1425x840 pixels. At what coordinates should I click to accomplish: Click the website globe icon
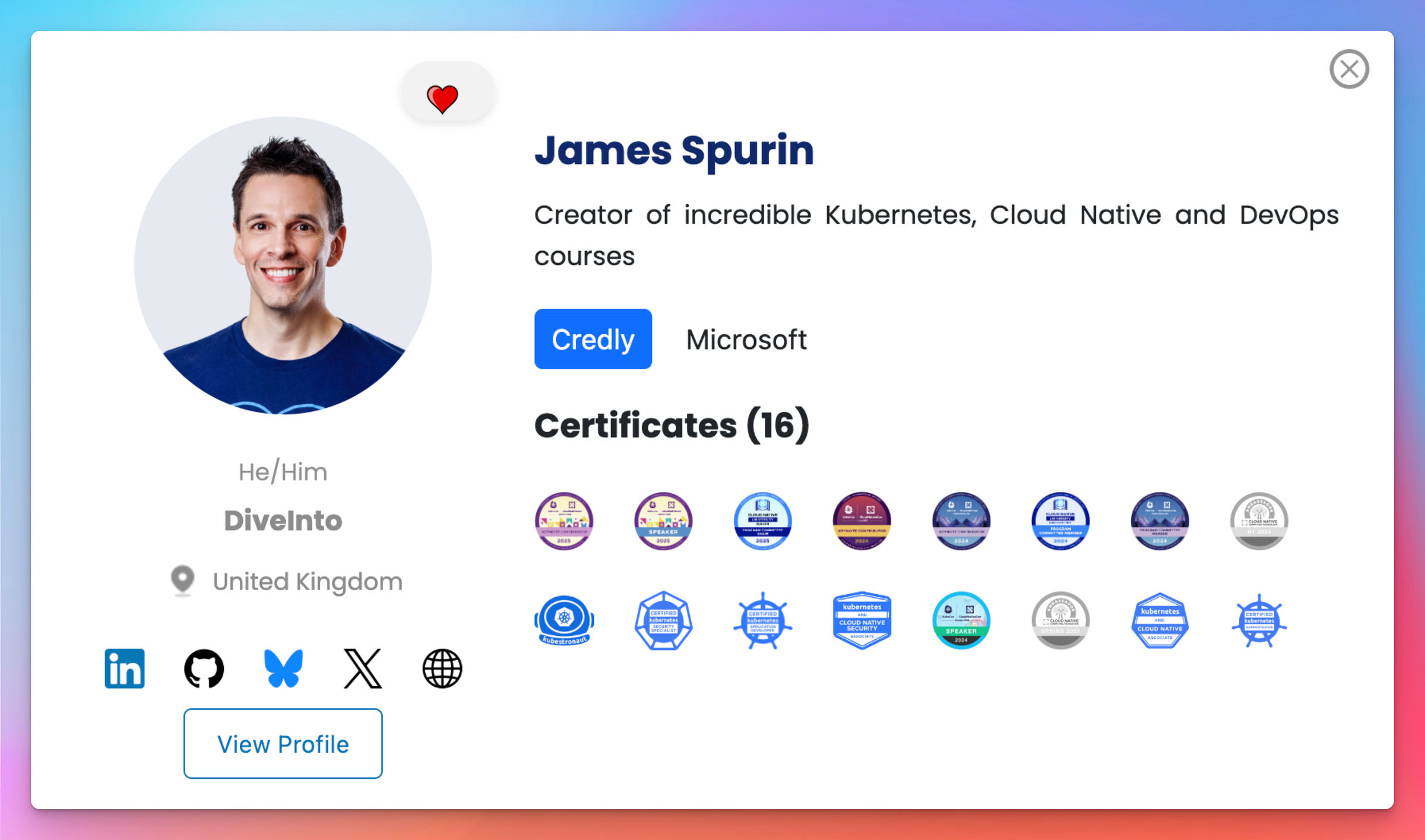(442, 668)
